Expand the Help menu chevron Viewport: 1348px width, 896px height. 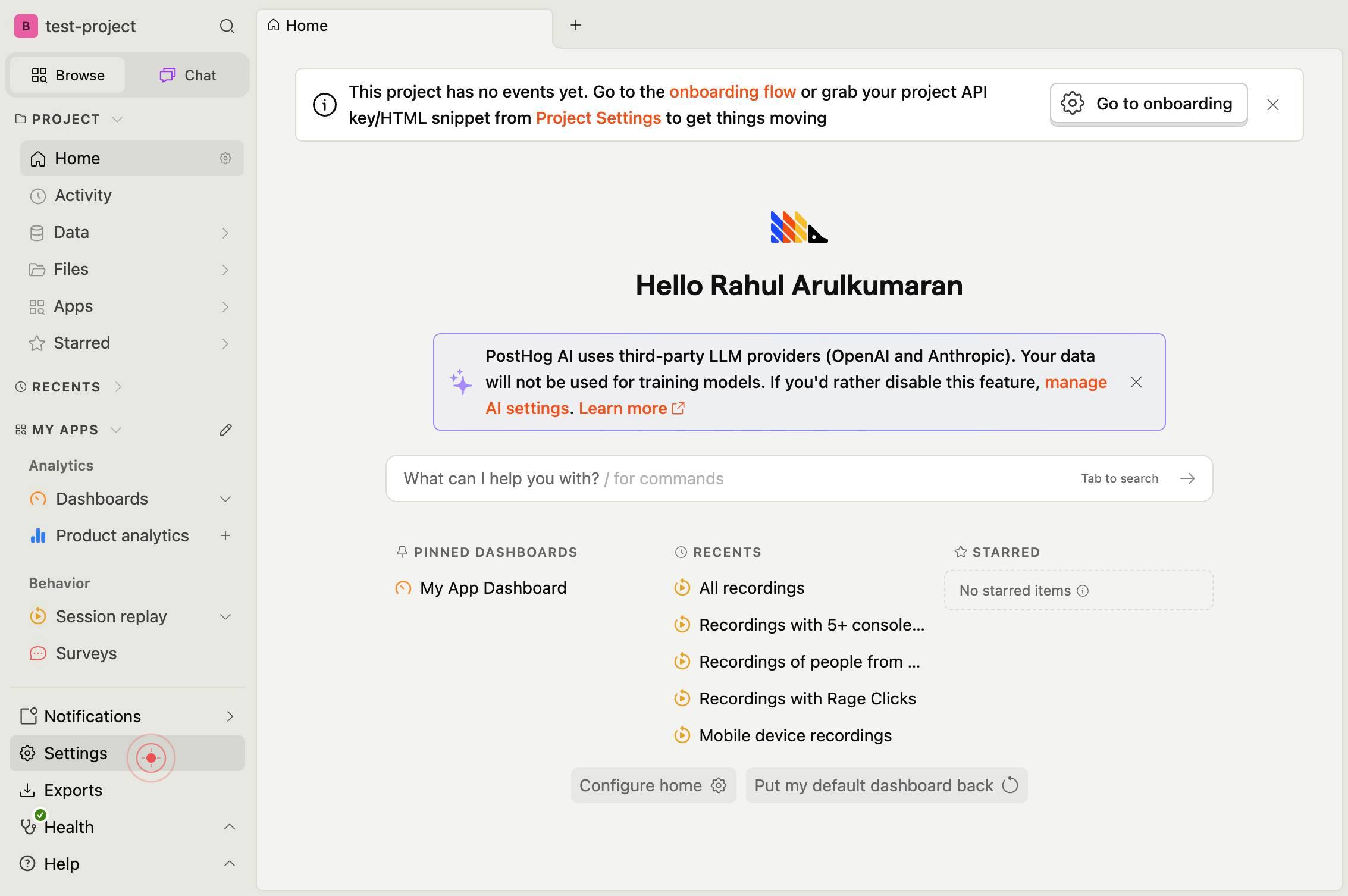pyautogui.click(x=230, y=864)
